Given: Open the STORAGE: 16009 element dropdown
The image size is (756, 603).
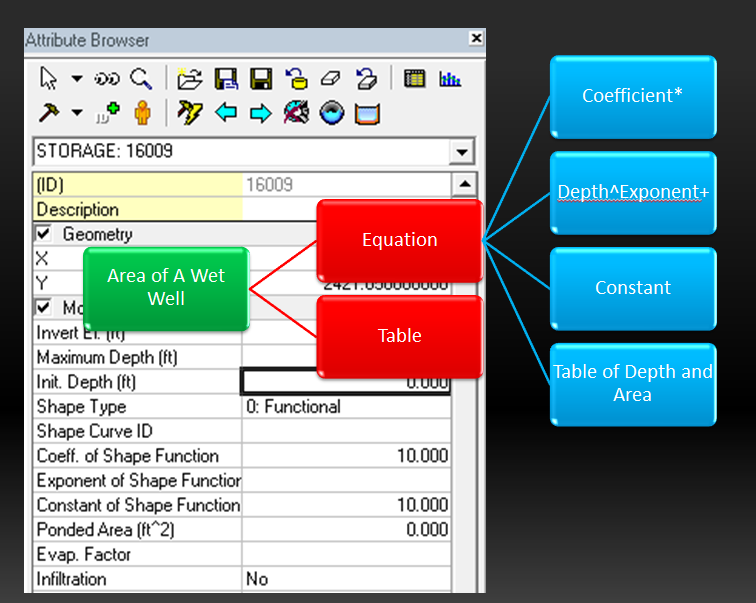Looking at the screenshot, I should pos(462,152).
